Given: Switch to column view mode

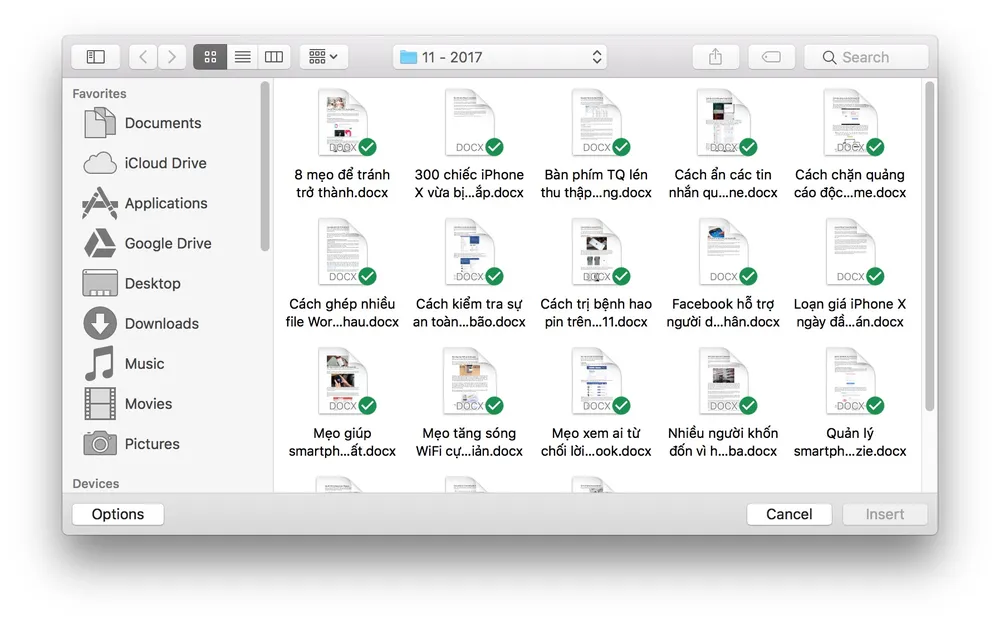Looking at the screenshot, I should [273, 57].
